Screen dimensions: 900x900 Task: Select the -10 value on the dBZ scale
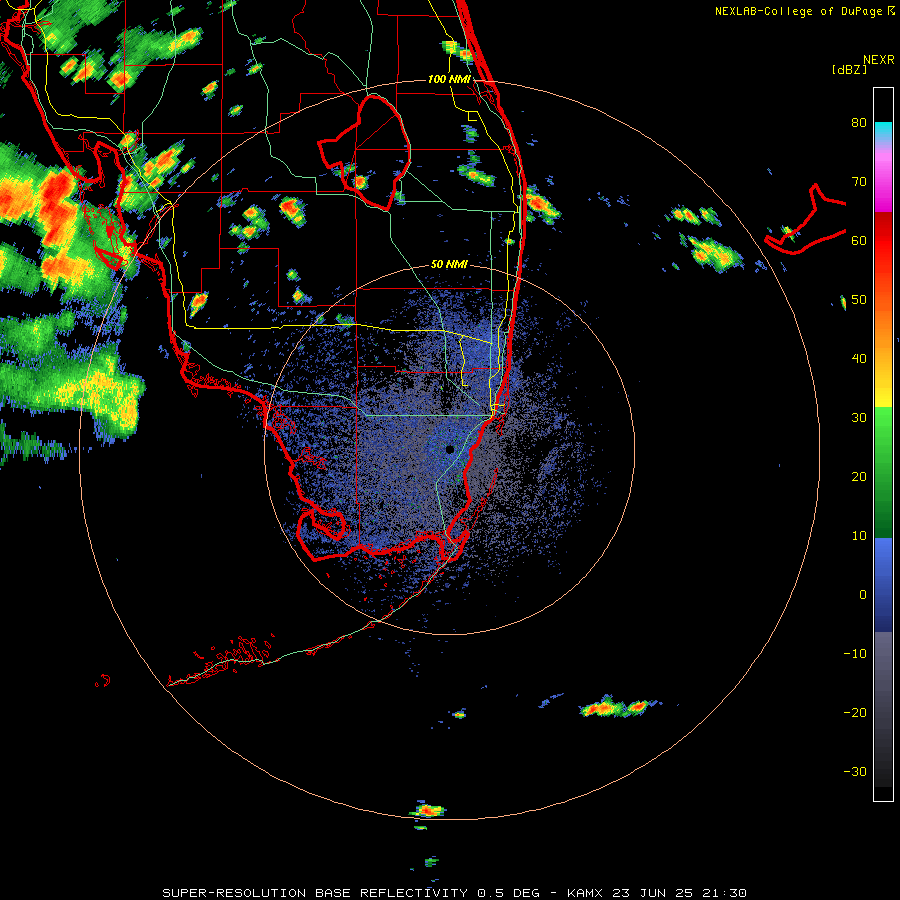tap(855, 654)
